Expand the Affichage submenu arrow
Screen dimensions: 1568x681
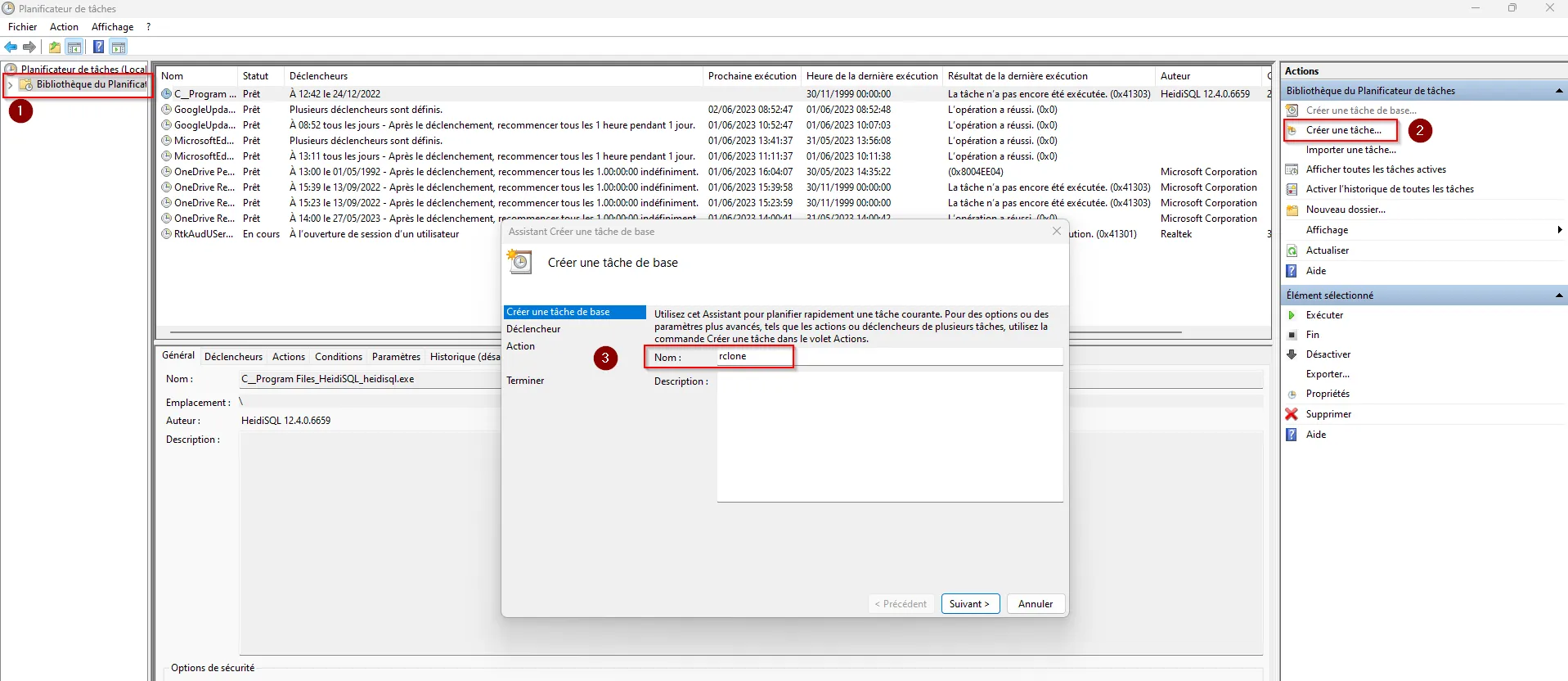point(1560,230)
